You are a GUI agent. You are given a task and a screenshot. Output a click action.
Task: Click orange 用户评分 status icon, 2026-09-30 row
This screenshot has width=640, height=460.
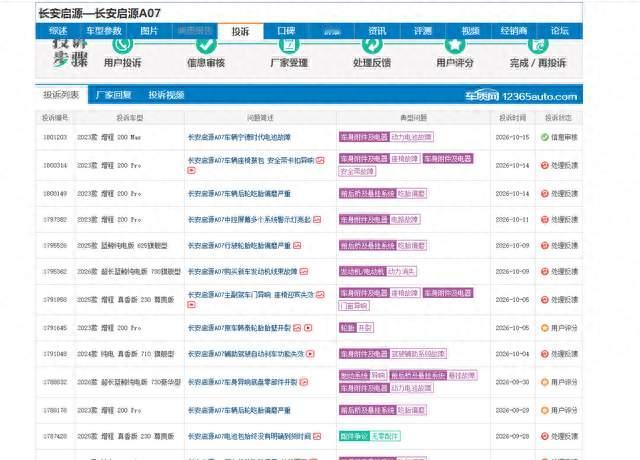pyautogui.click(x=544, y=382)
